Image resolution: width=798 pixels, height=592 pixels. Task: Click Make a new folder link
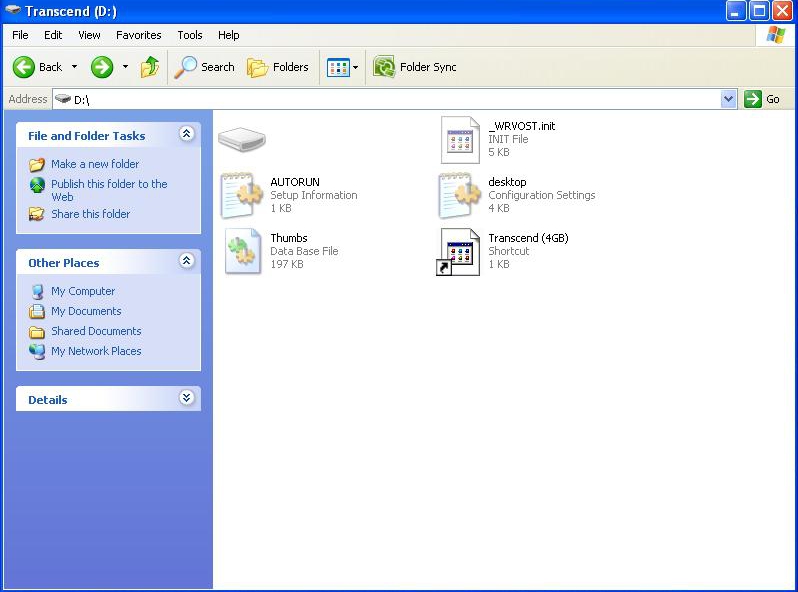[x=95, y=164]
